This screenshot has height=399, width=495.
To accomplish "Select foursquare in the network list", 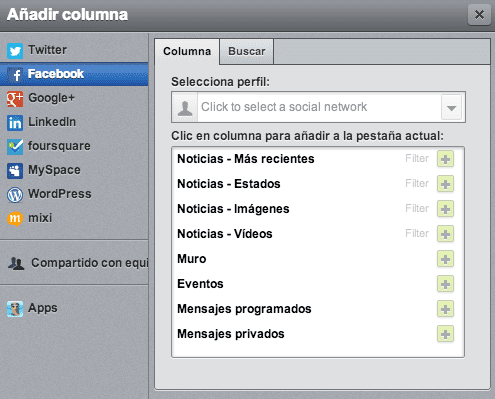I will 74,146.
